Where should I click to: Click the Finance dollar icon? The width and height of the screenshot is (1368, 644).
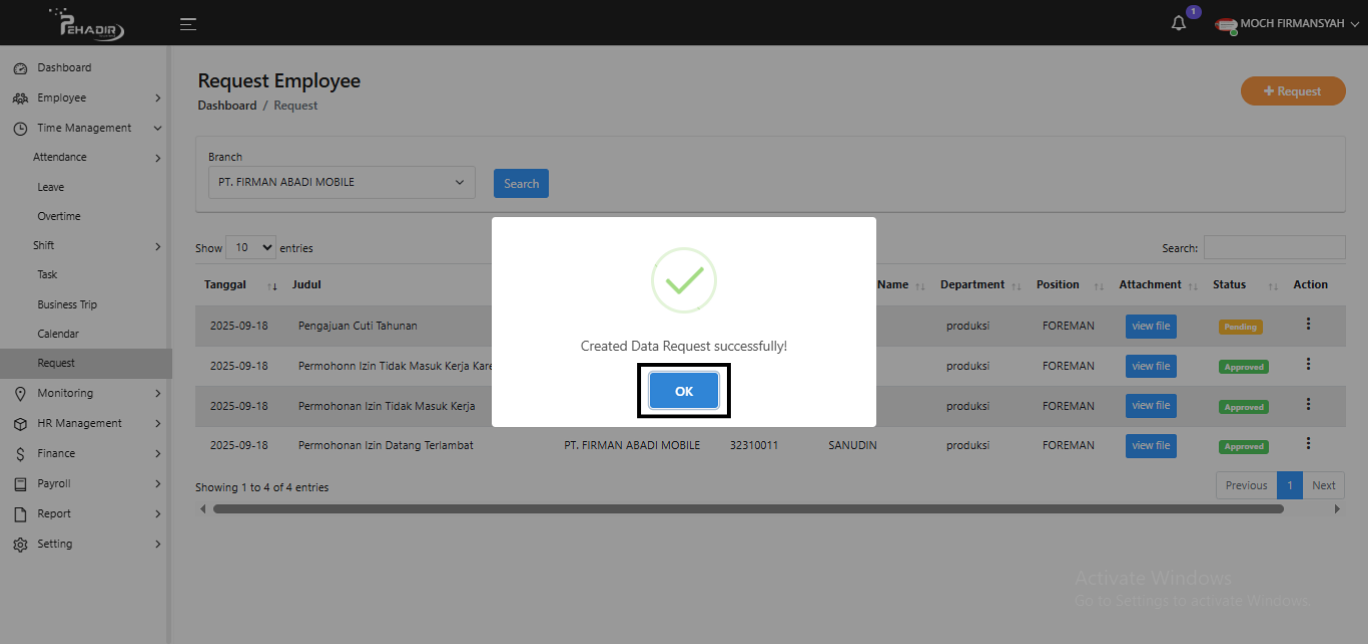click(x=20, y=454)
